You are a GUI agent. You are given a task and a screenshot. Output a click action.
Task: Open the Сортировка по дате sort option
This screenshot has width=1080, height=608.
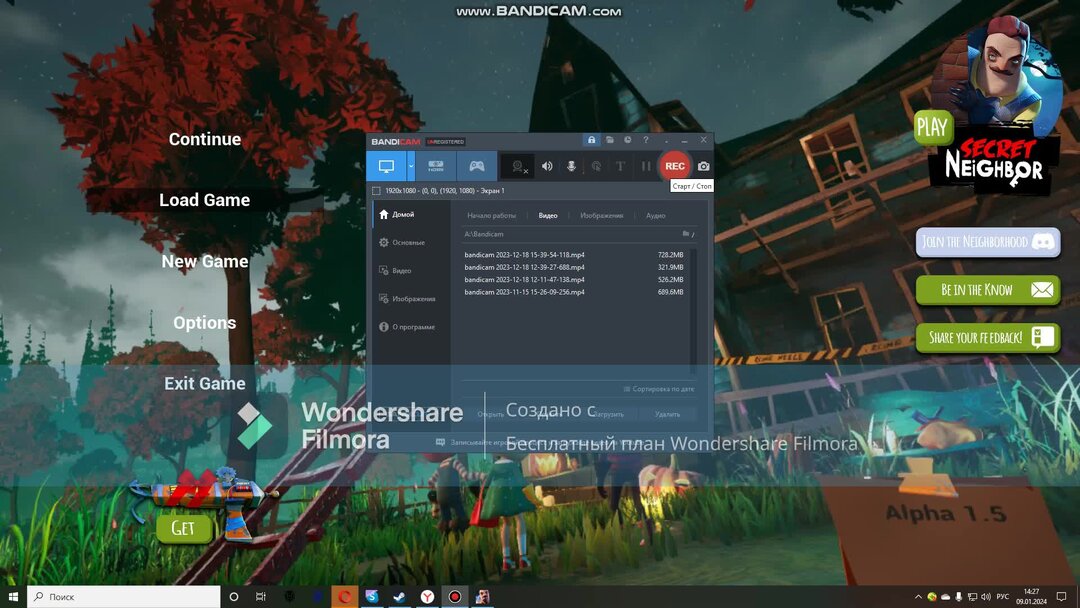click(659, 389)
